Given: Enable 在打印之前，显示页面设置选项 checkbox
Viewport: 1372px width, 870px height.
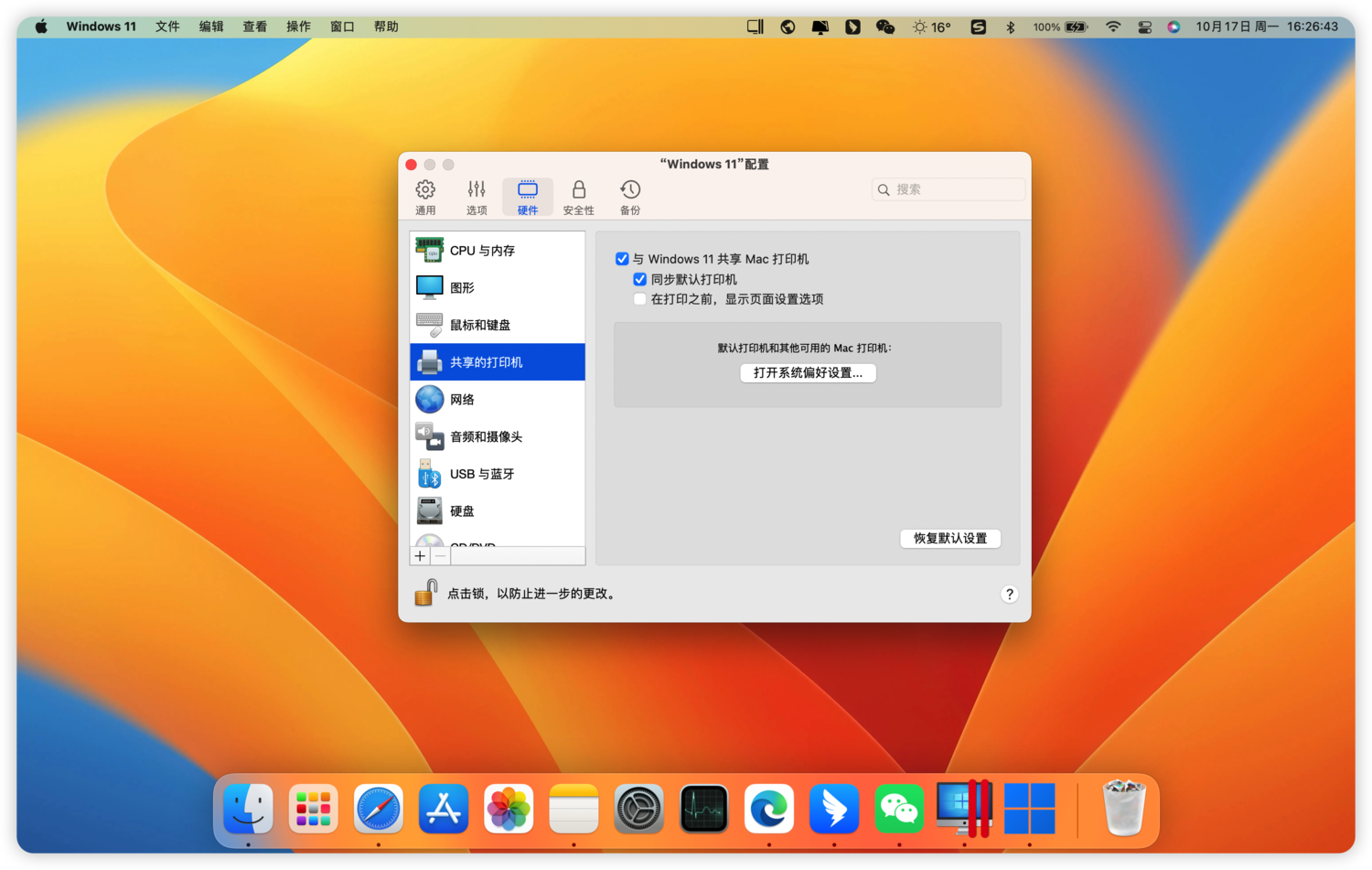Looking at the screenshot, I should pos(639,299).
